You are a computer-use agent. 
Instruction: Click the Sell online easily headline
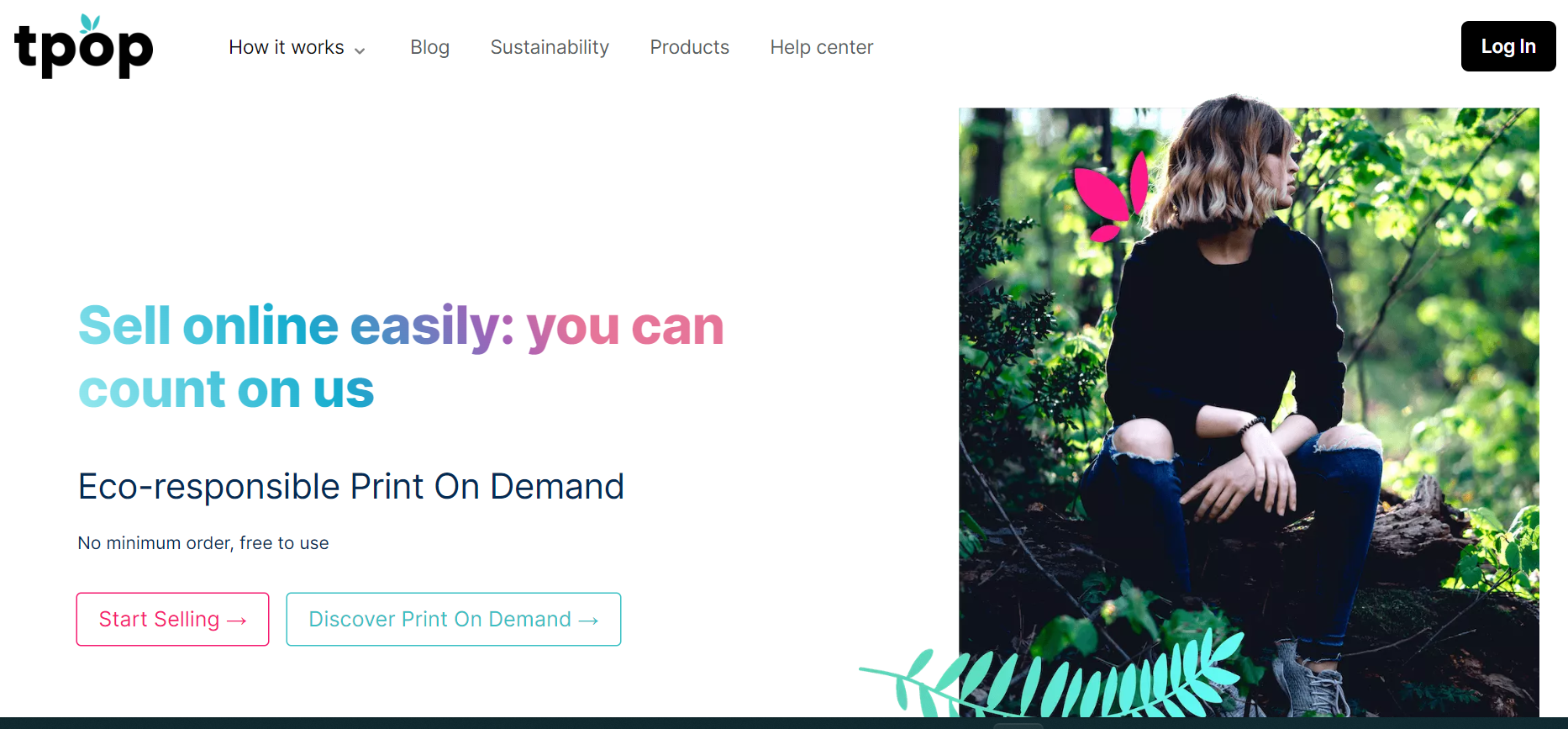coord(401,357)
